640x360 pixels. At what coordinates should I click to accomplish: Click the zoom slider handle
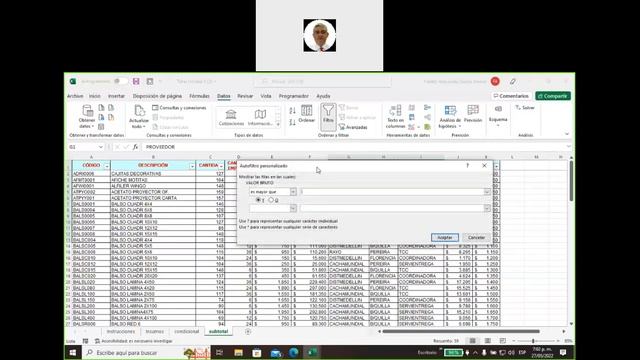click(533, 341)
